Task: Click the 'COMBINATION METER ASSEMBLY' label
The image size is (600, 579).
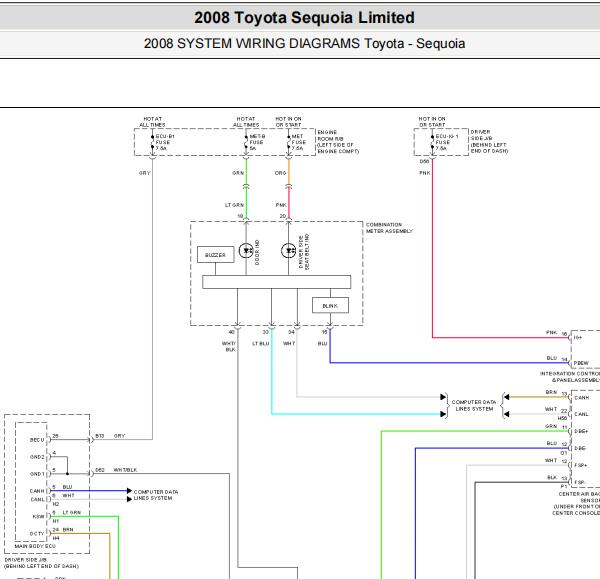Action: tap(389, 228)
